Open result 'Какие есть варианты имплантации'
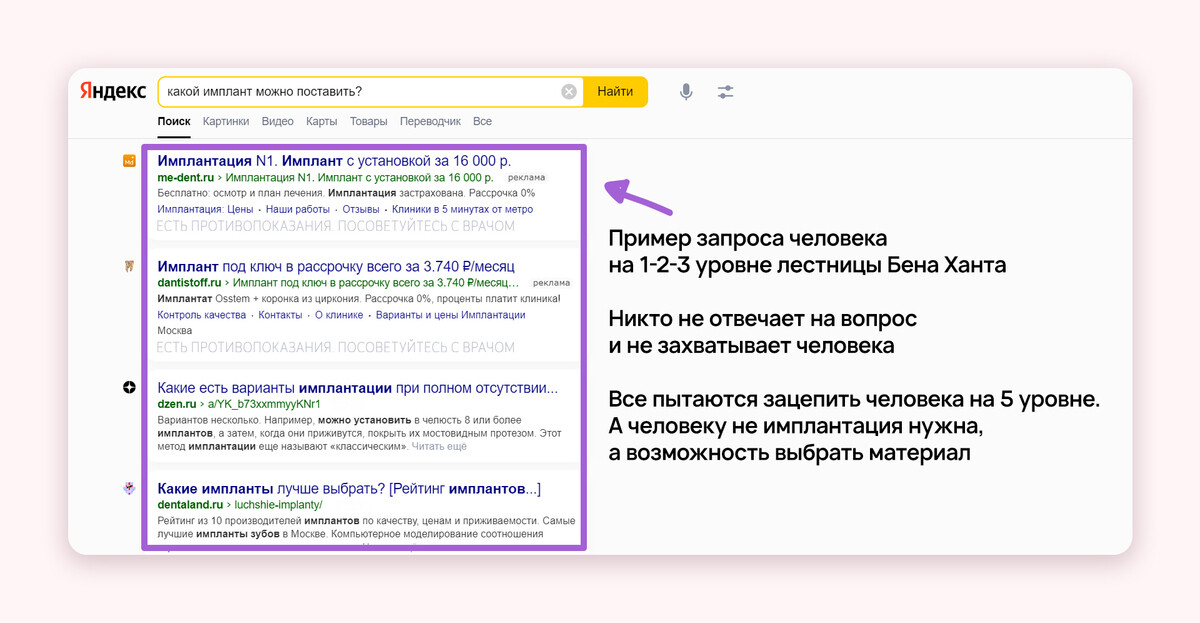Screen dimensions: 1200x623 coord(358,387)
